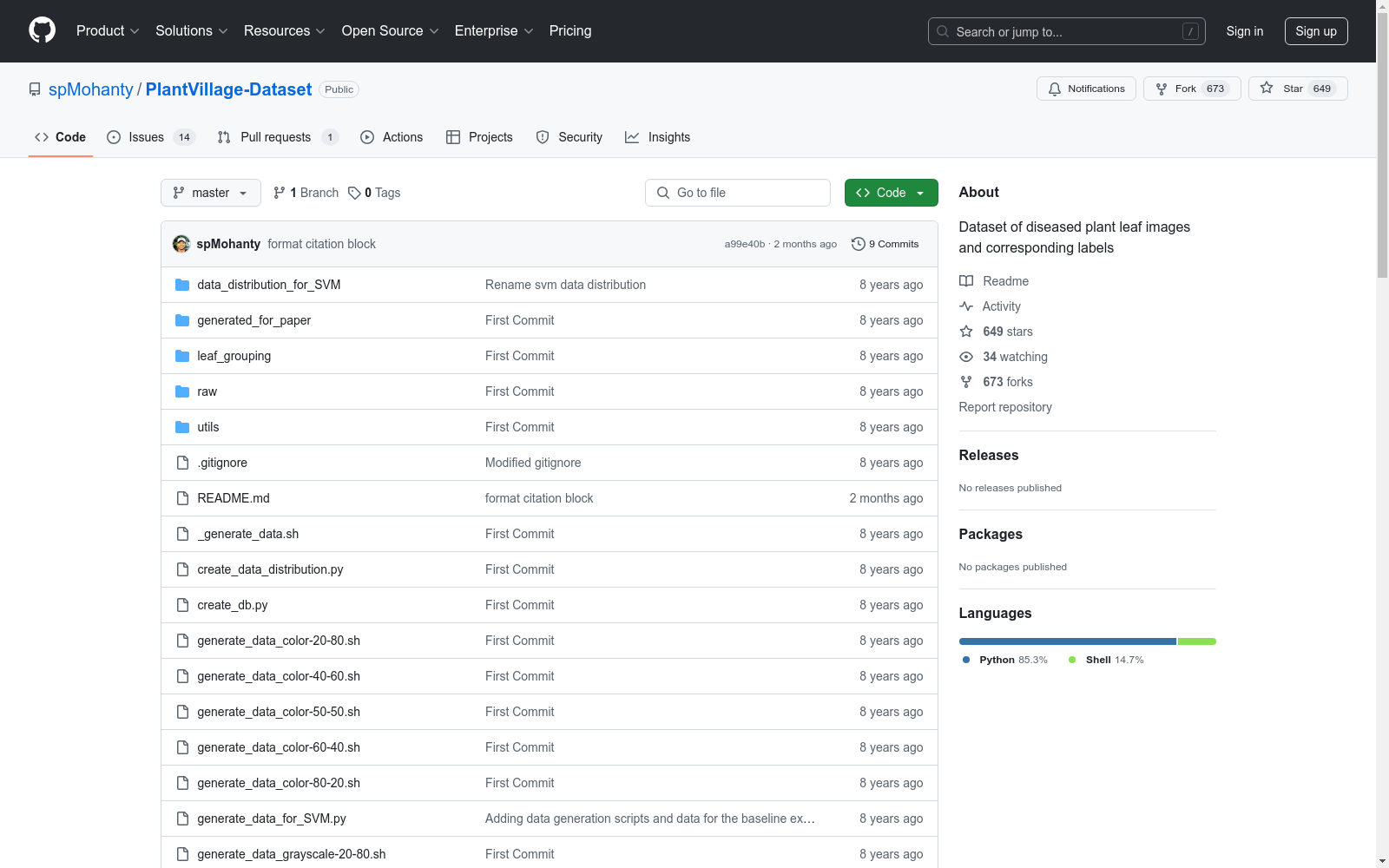Open the Product dropdown menu

(x=108, y=31)
